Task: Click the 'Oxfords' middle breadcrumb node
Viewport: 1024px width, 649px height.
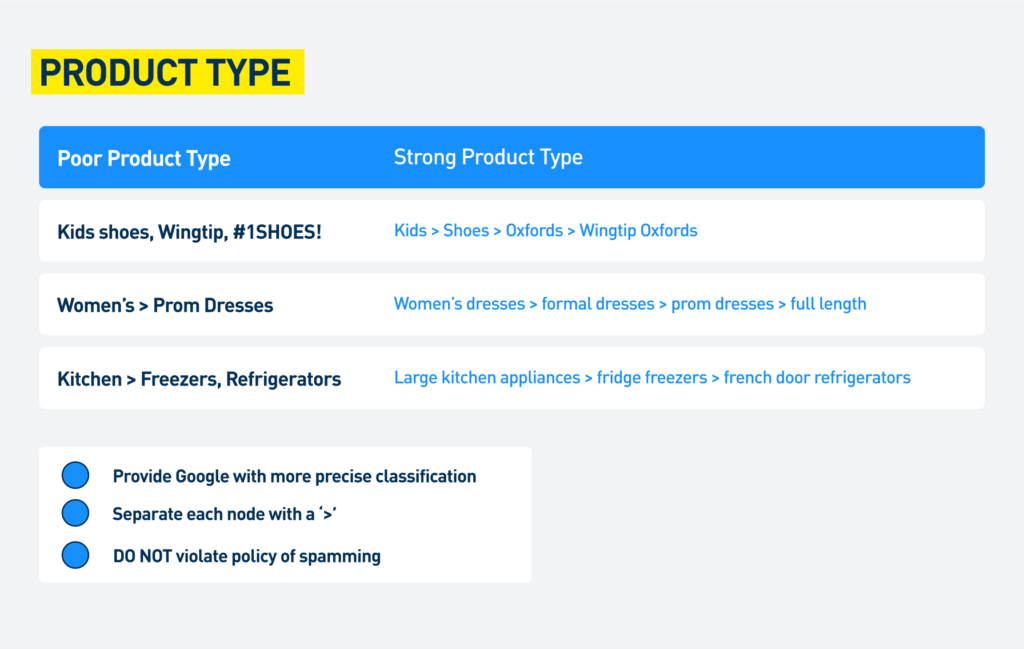Action: [x=534, y=230]
